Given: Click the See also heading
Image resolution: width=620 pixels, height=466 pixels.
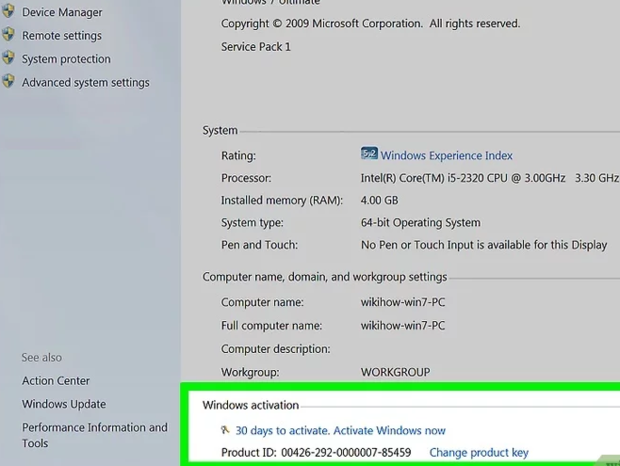Looking at the screenshot, I should pos(42,357).
